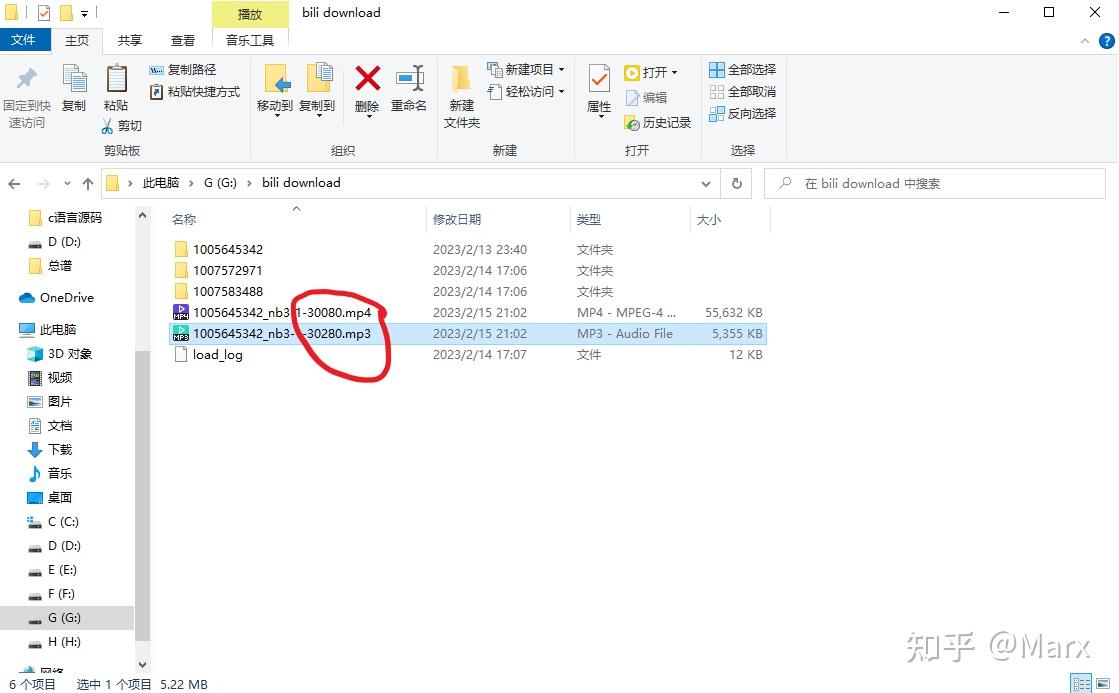Click 此电脑 in the address bar path
The width and height of the screenshot is (1119, 693).
[161, 183]
